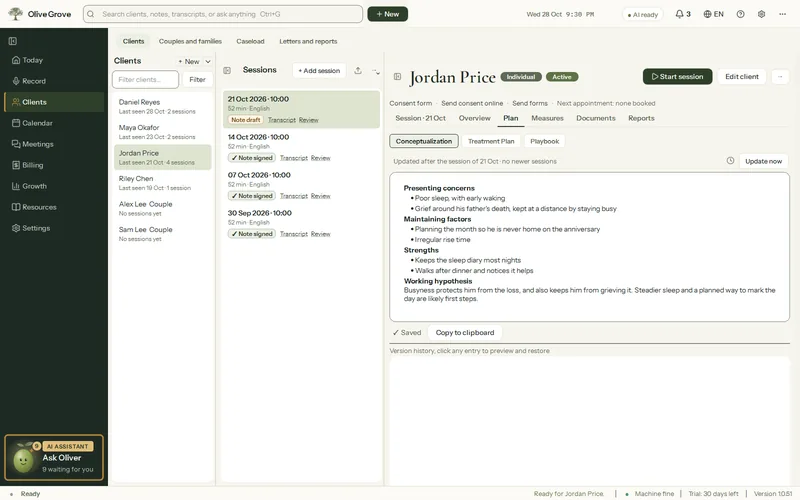Go to Today in sidebar
The height and width of the screenshot is (500, 800).
54,60
